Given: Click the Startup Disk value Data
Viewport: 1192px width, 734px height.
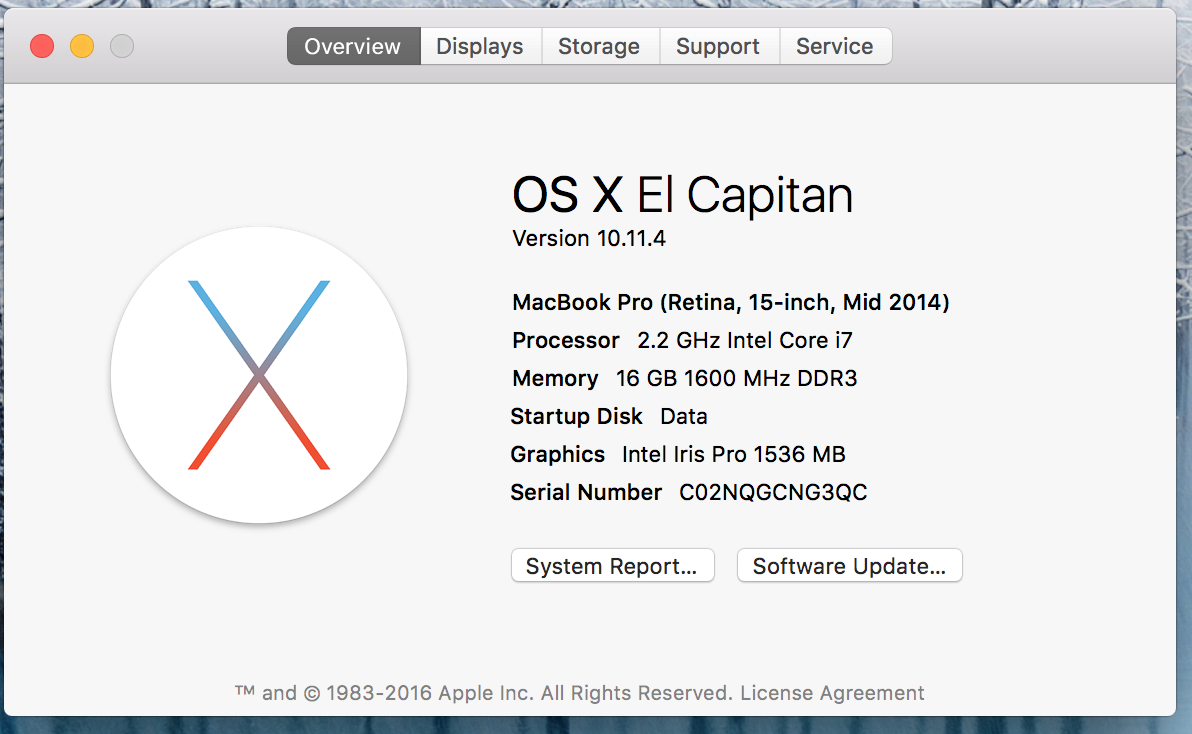Looking at the screenshot, I should pos(684,416).
